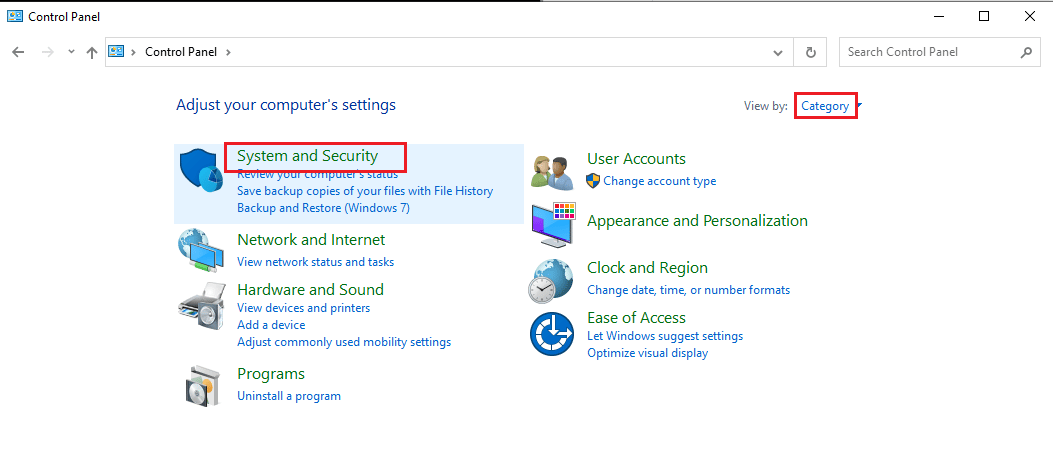Open the Hardware and Sound printer icon
The width and height of the screenshot is (1053, 467).
tap(201, 304)
